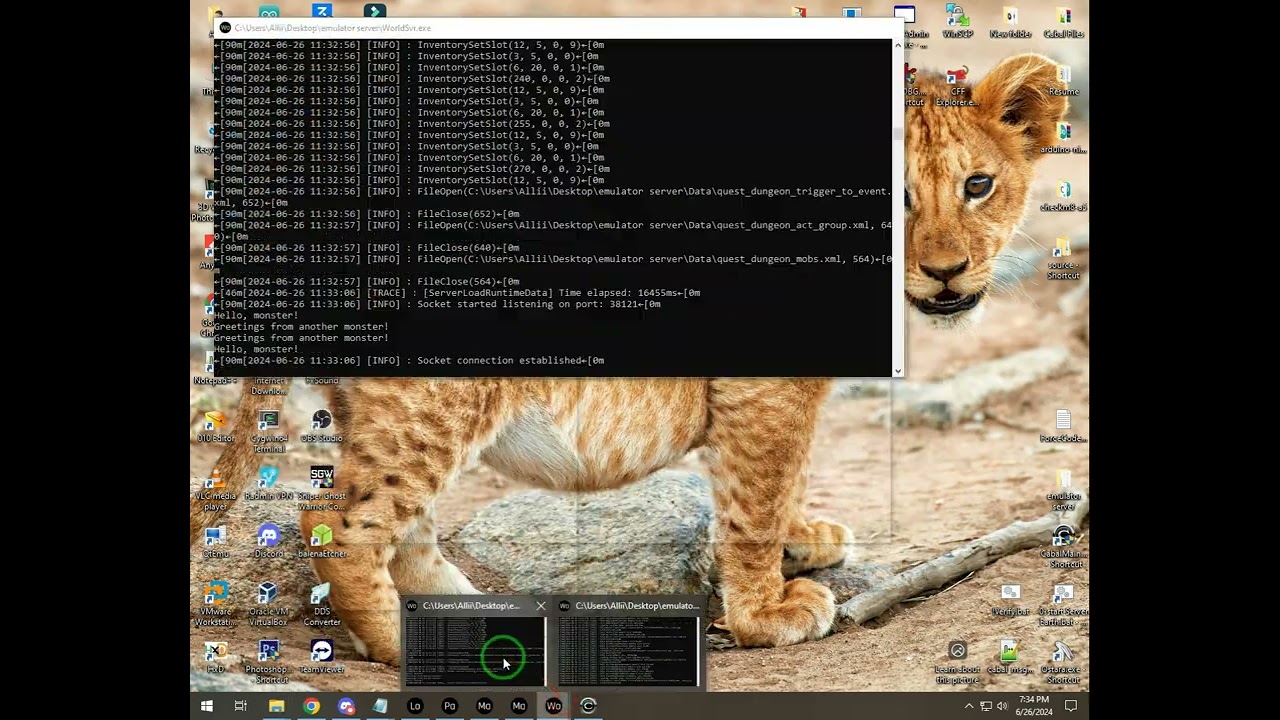This screenshot has height=720, width=1280.
Task: Click the ServerLoadRuntimeData time elapsed line
Action: (457, 293)
